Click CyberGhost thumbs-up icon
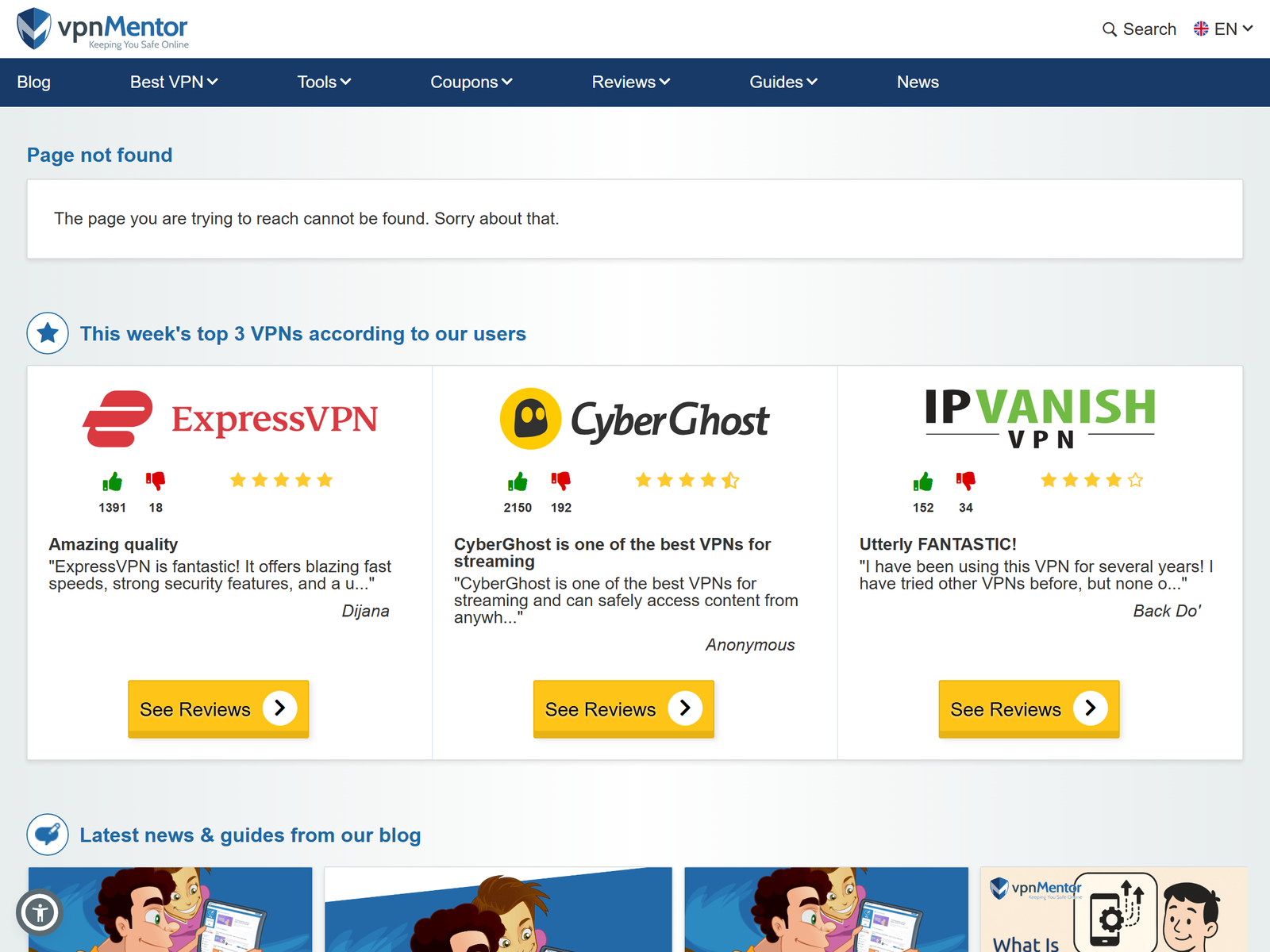The image size is (1270, 952). pos(518,482)
